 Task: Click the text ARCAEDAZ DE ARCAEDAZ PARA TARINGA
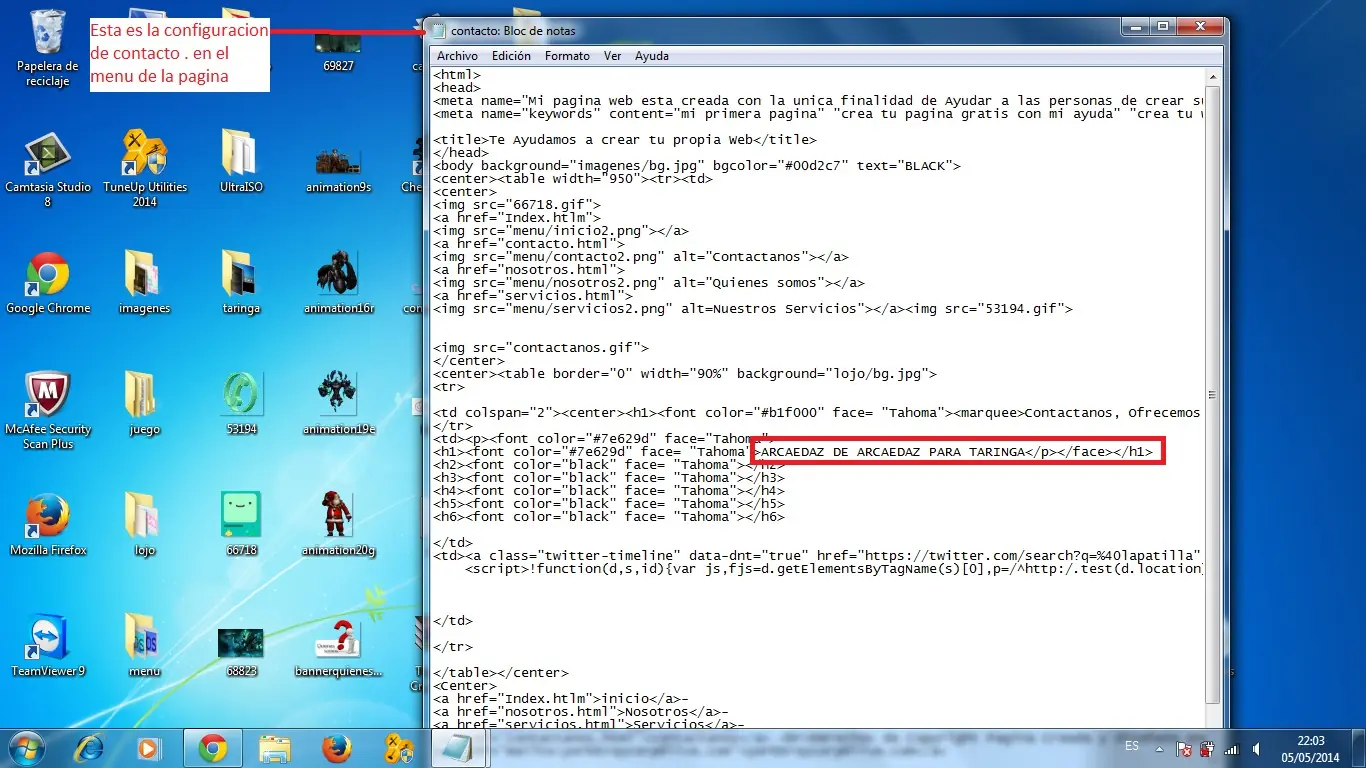pyautogui.click(x=894, y=452)
